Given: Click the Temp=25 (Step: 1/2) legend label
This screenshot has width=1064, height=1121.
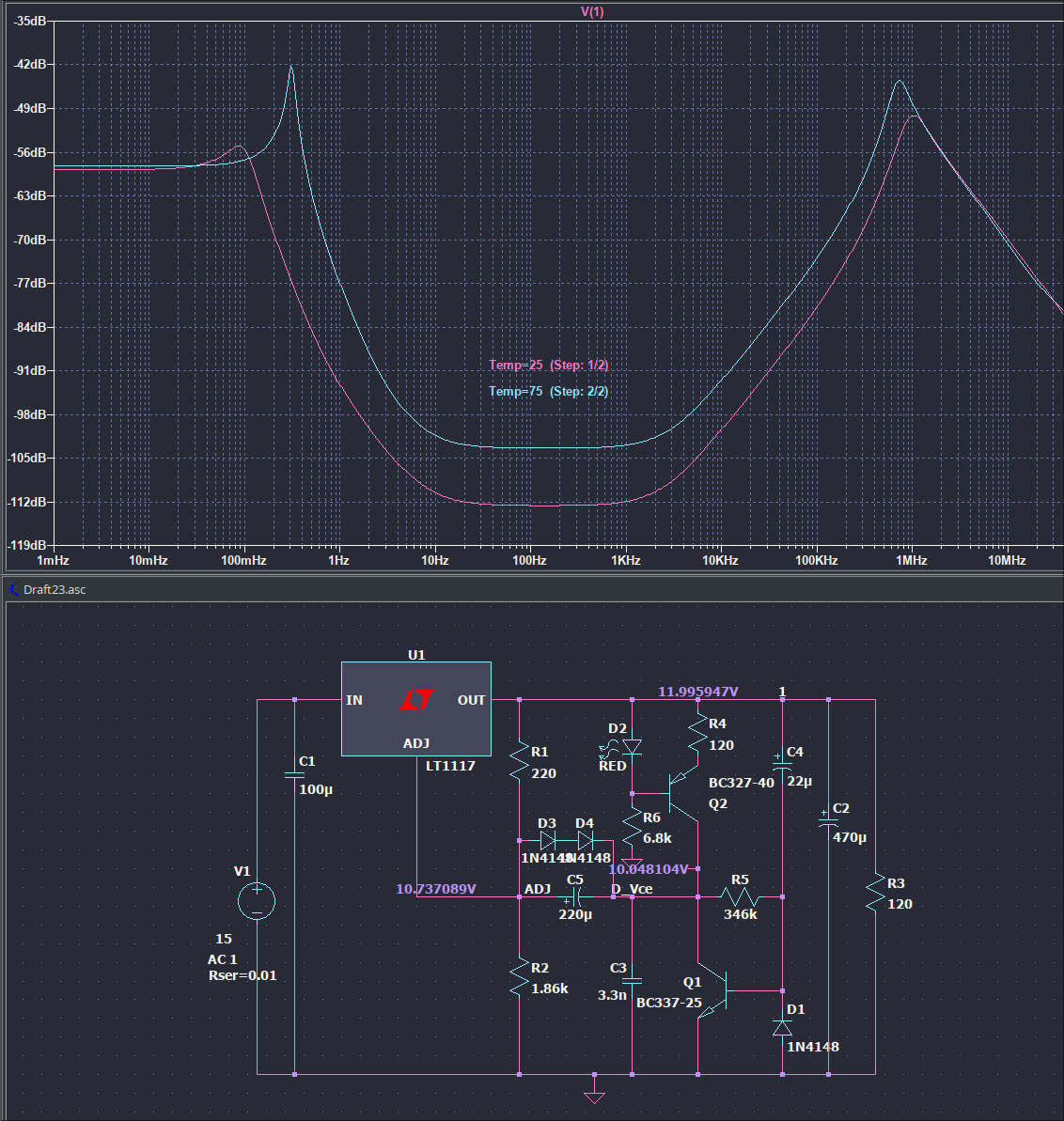Looking at the screenshot, I should 548,365.
